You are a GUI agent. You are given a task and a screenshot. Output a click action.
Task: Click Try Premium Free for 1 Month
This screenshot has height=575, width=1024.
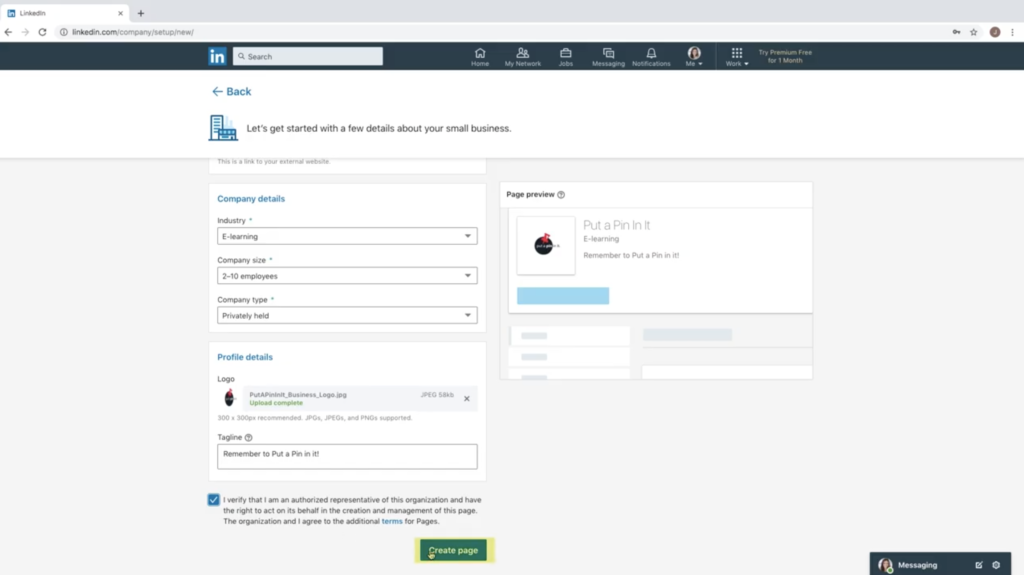click(x=785, y=56)
